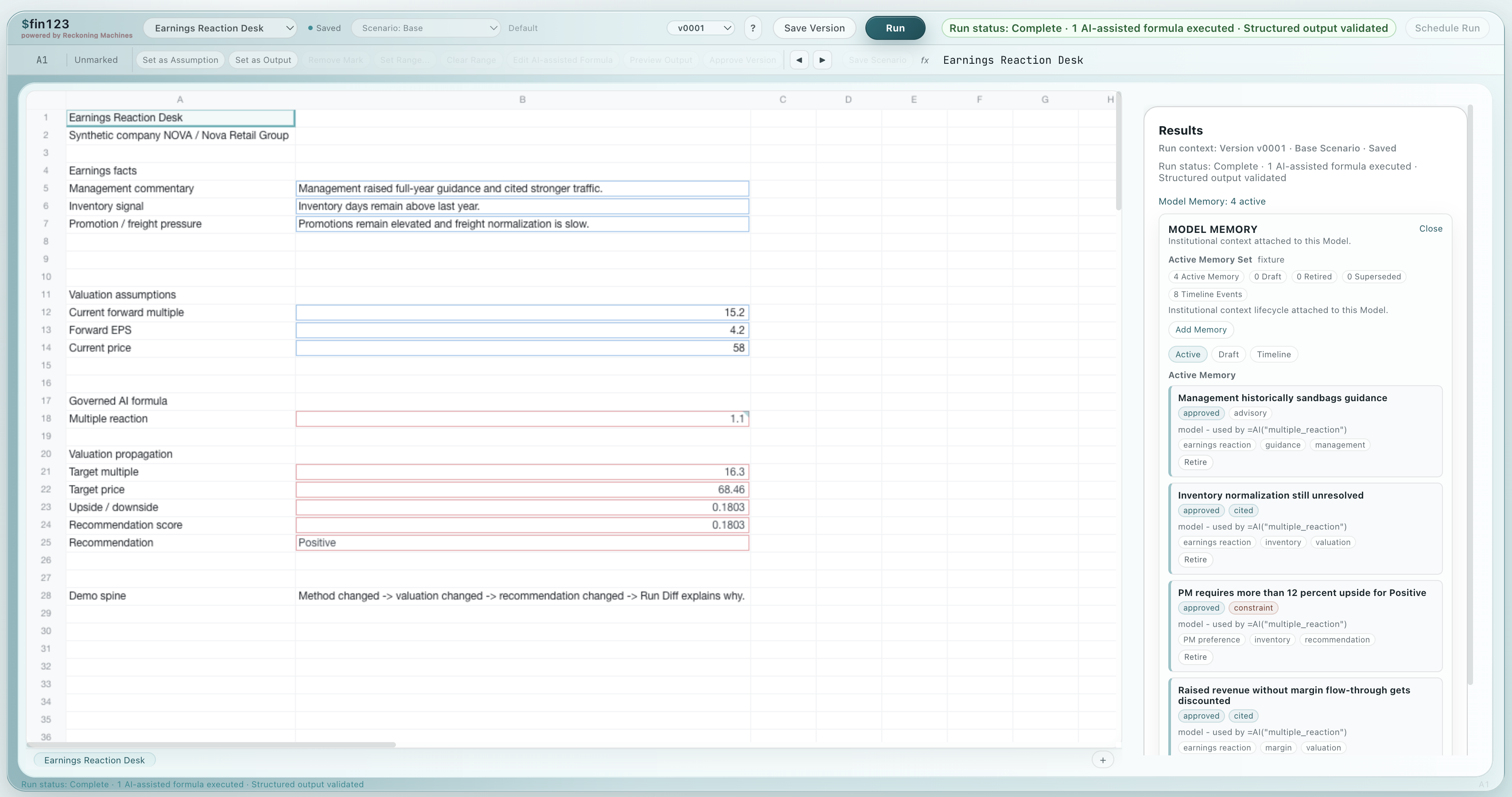The image size is (1512, 797).
Task: Go to the previous item arrow
Action: (x=799, y=60)
